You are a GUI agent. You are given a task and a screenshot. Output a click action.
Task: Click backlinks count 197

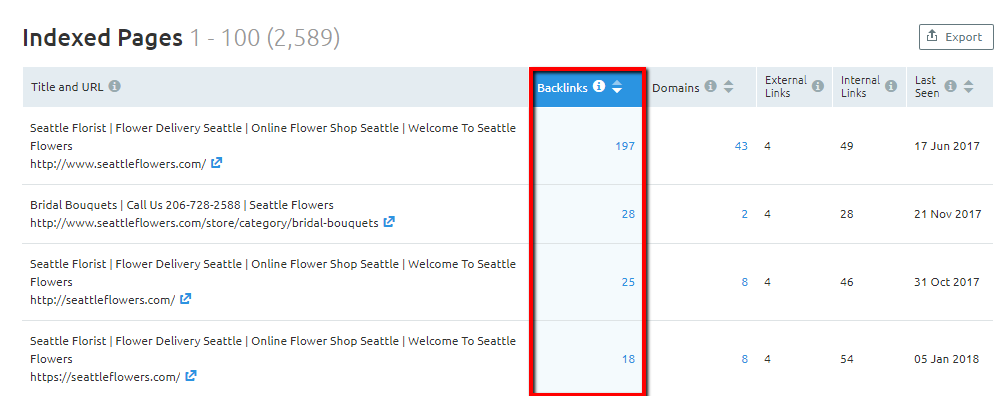click(x=625, y=146)
